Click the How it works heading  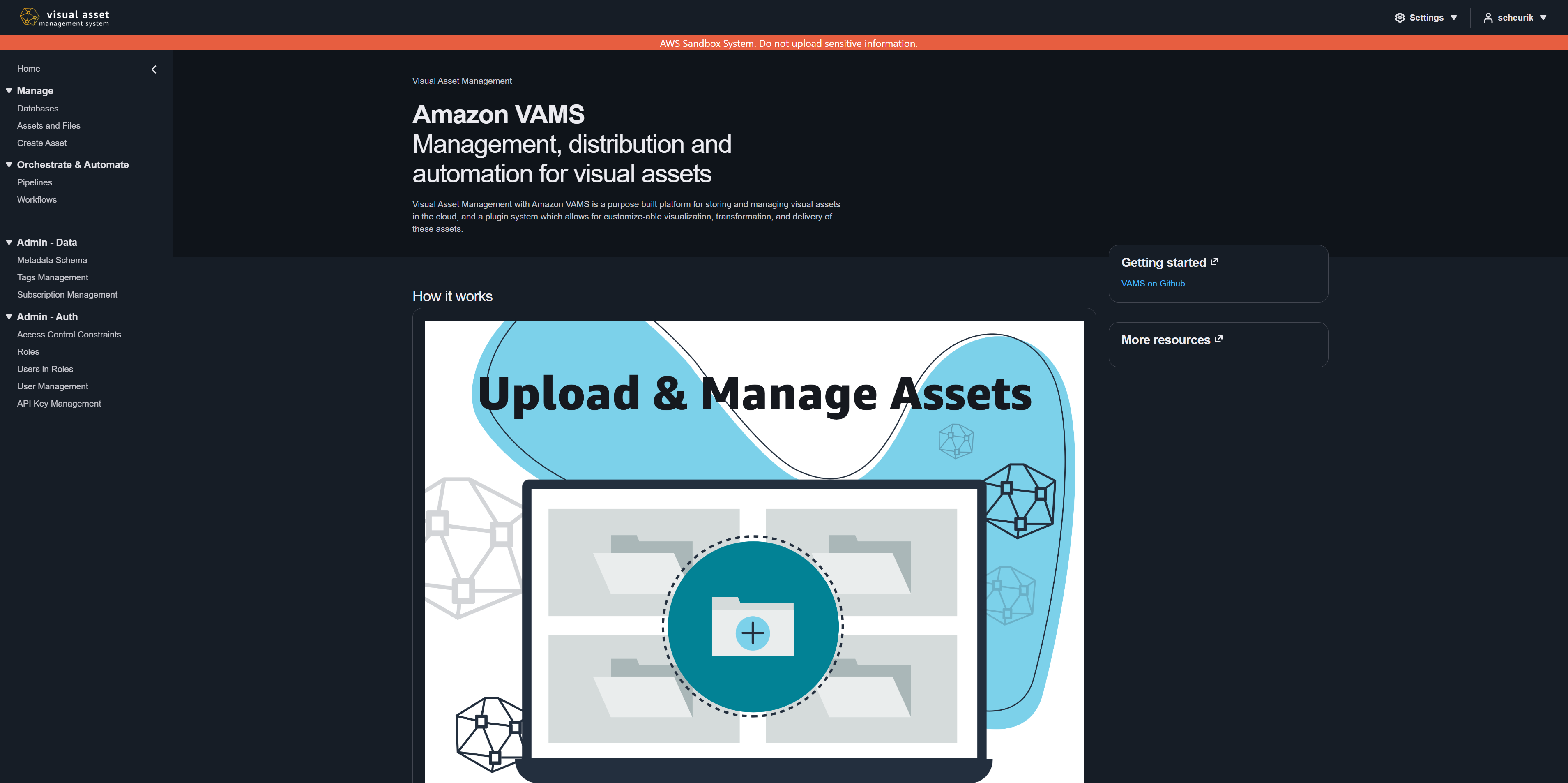tap(452, 296)
